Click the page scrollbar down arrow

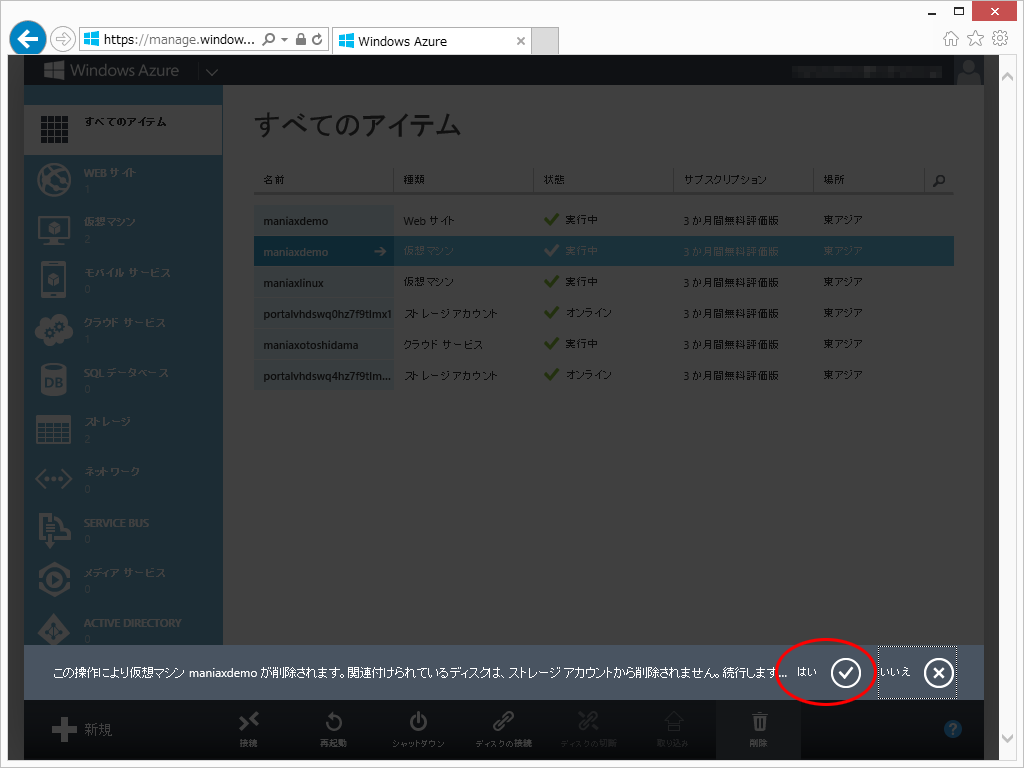[1008, 738]
